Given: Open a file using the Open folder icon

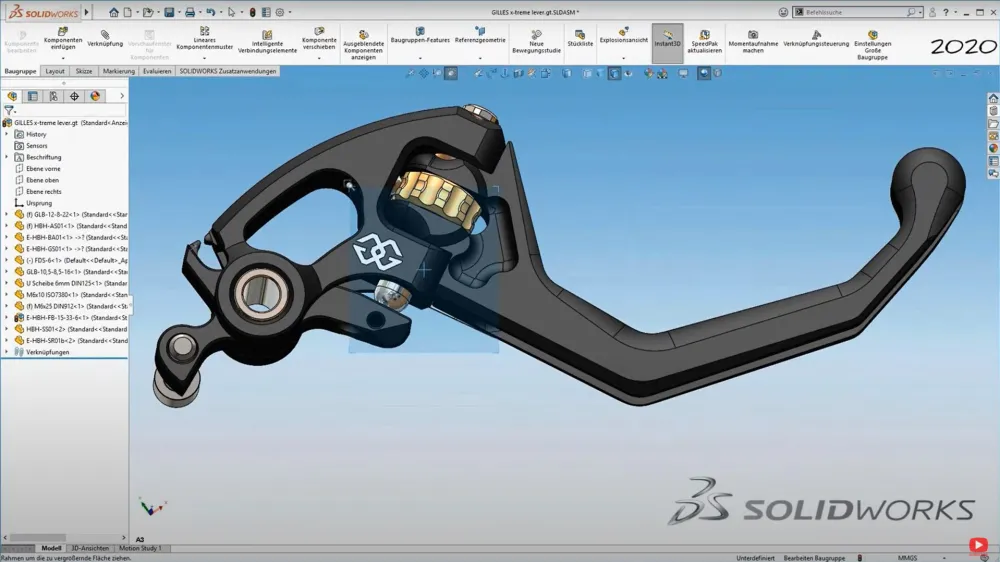Looking at the screenshot, I should coord(148,12).
